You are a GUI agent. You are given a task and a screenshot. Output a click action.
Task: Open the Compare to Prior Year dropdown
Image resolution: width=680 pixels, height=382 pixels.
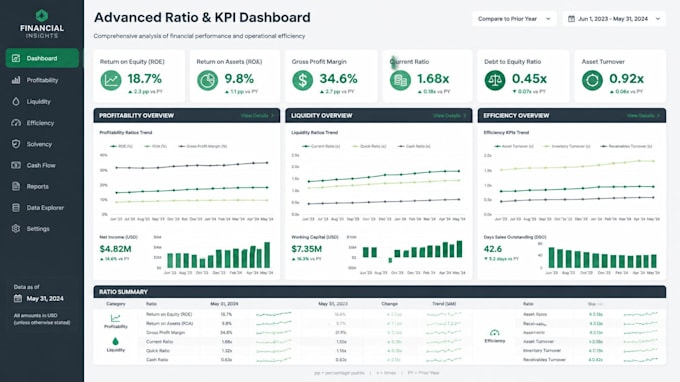point(514,19)
